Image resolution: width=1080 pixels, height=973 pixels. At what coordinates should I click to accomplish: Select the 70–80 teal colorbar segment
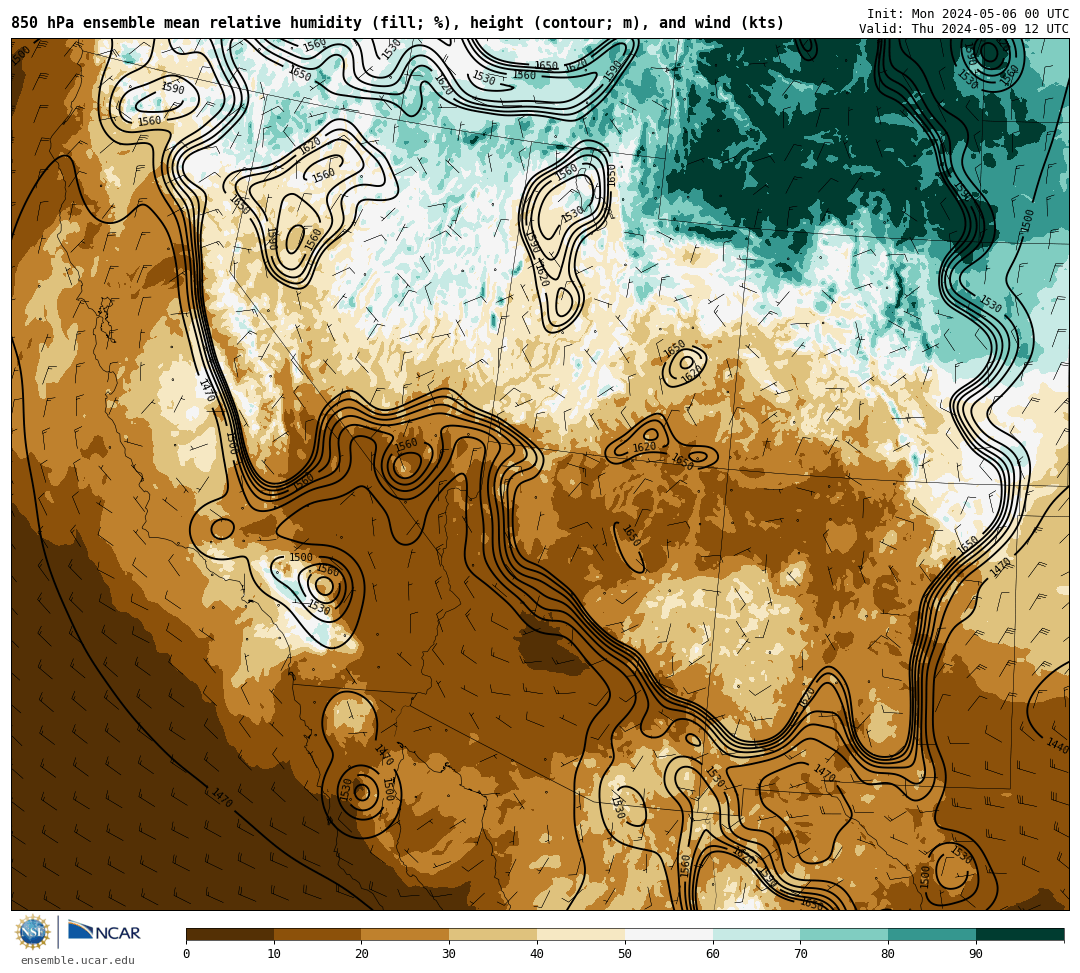844,934
